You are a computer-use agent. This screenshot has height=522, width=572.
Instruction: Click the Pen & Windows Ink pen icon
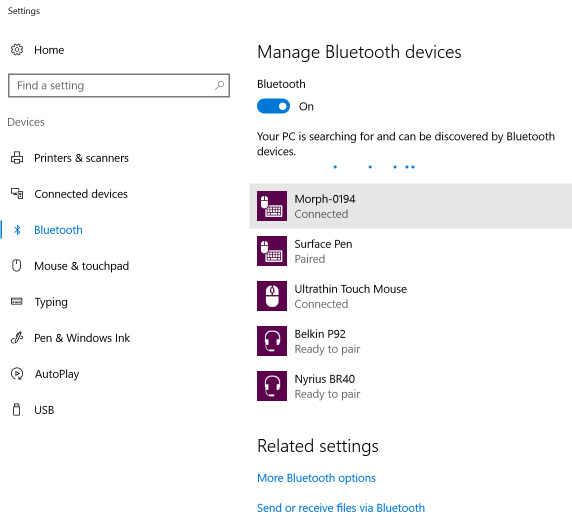coord(17,337)
